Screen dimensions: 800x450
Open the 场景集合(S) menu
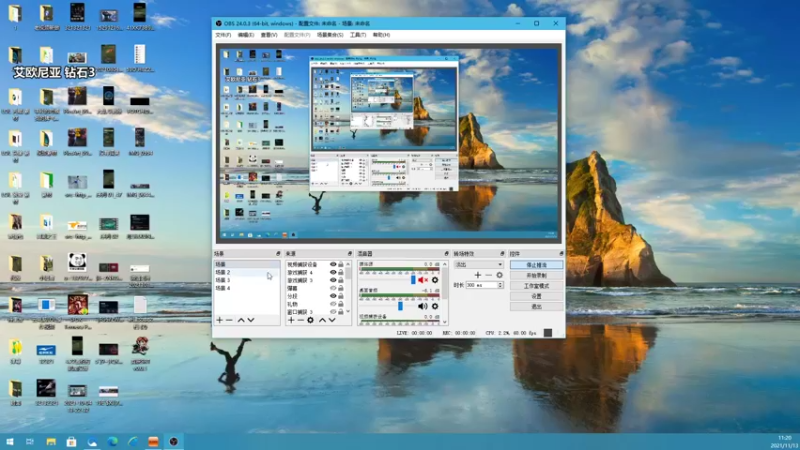(330, 35)
